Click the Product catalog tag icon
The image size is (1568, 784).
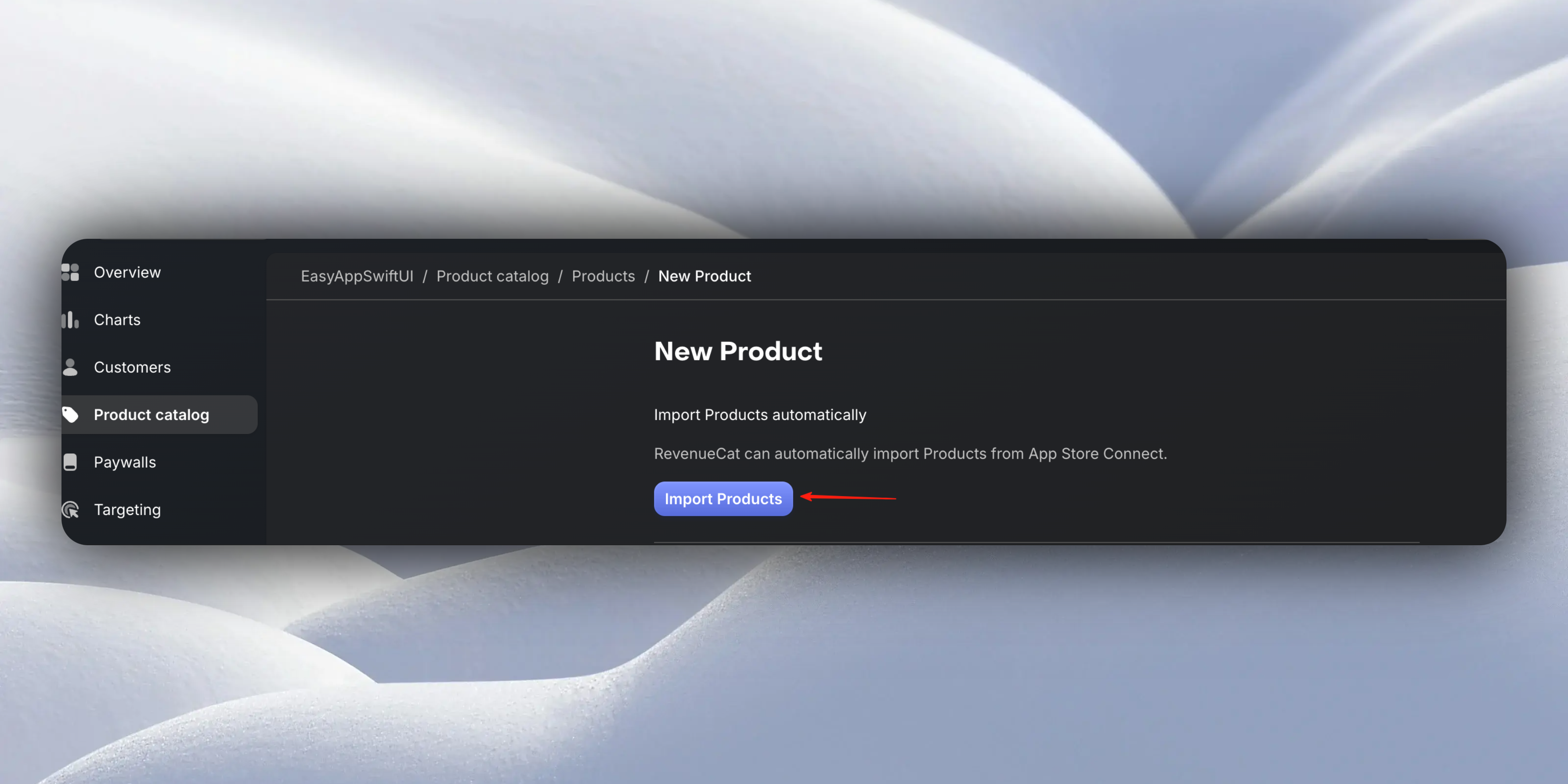coord(71,414)
